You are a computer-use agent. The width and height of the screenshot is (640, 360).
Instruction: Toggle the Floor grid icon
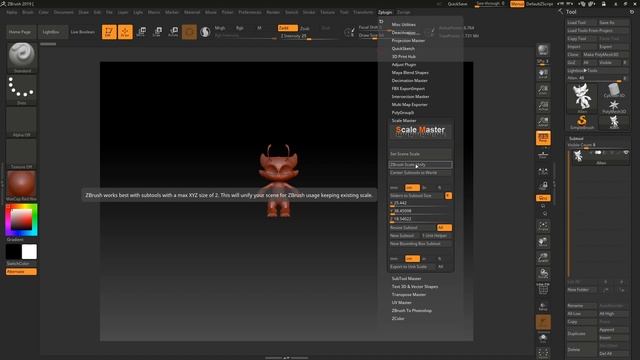tap(543, 154)
